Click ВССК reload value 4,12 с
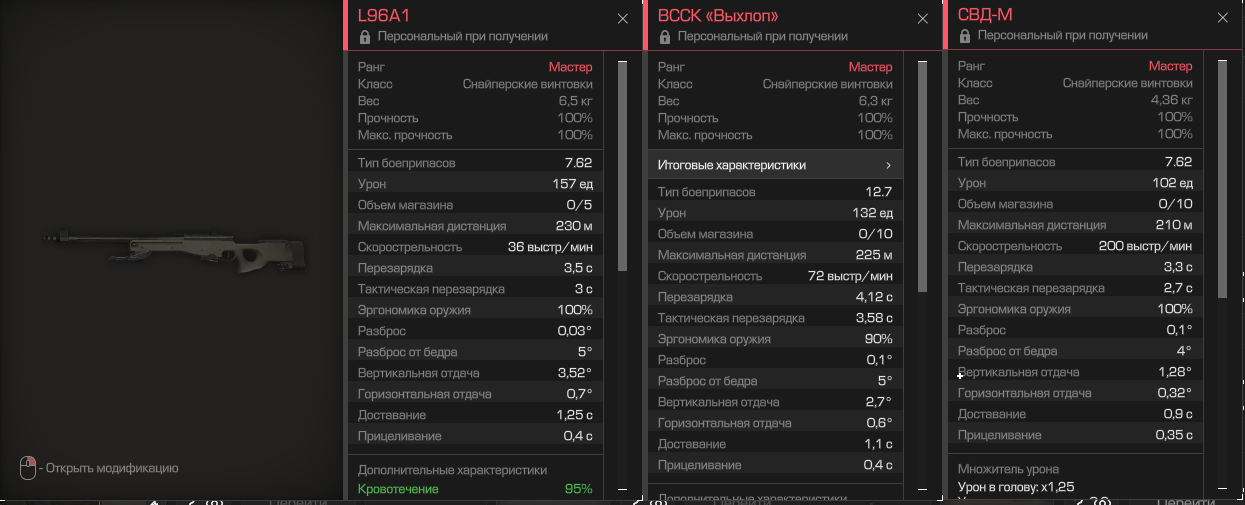The width and height of the screenshot is (1245, 505). (x=874, y=297)
